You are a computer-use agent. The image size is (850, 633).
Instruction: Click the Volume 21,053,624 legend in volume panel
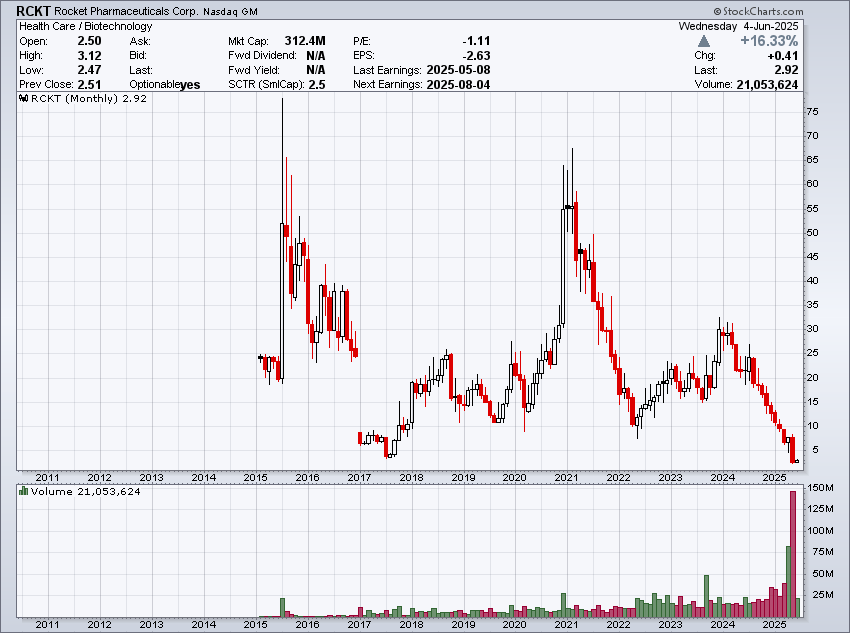(86, 492)
